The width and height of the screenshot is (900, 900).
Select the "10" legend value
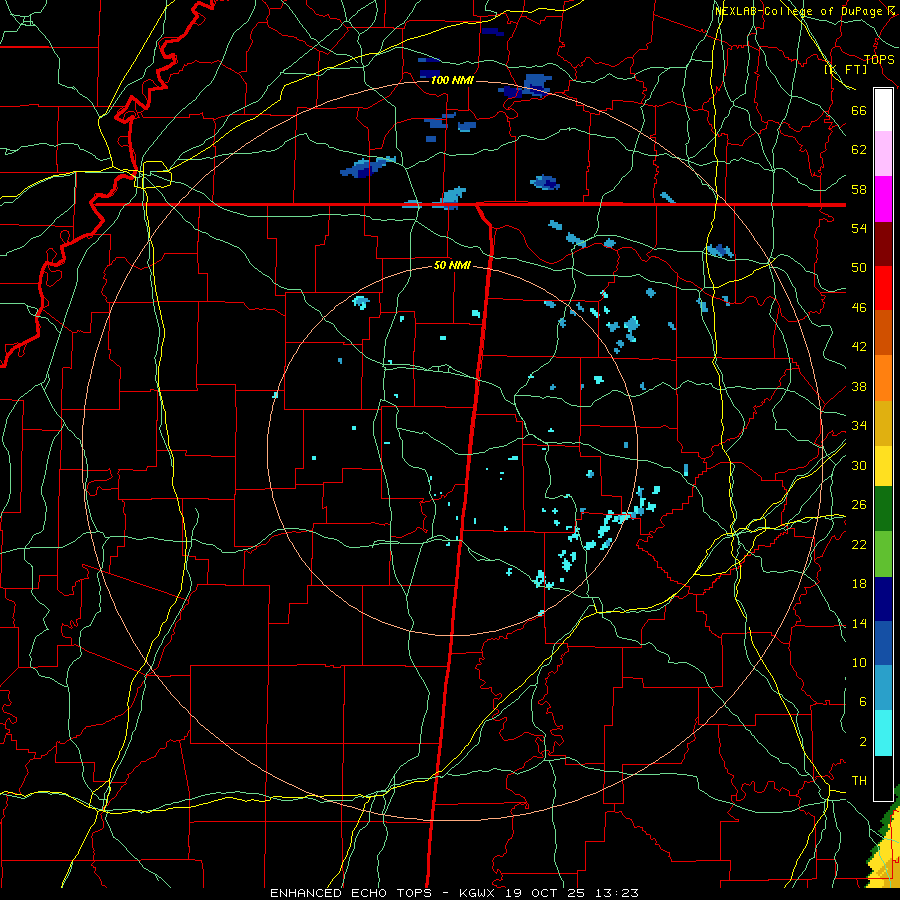[x=859, y=662]
